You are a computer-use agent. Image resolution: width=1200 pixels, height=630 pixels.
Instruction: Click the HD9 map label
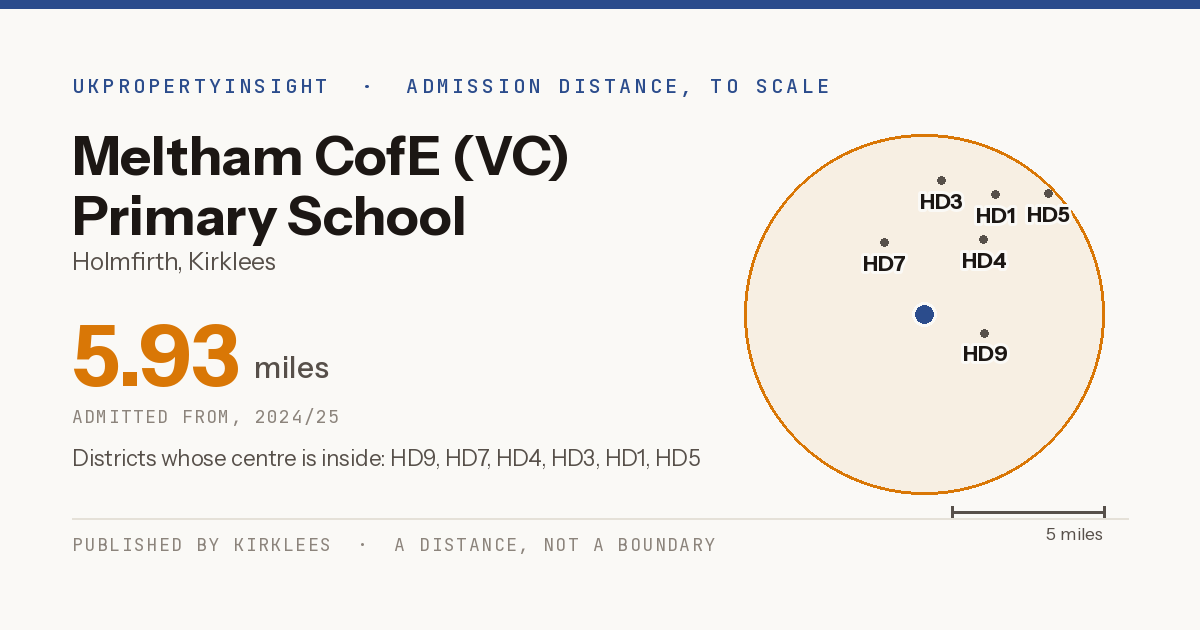984,353
